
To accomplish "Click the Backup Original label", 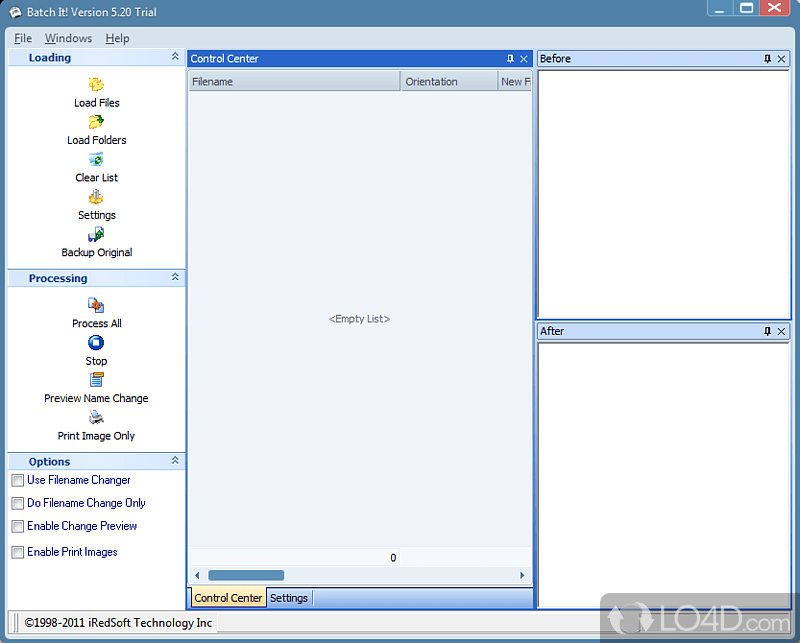I will pyautogui.click(x=96, y=253).
